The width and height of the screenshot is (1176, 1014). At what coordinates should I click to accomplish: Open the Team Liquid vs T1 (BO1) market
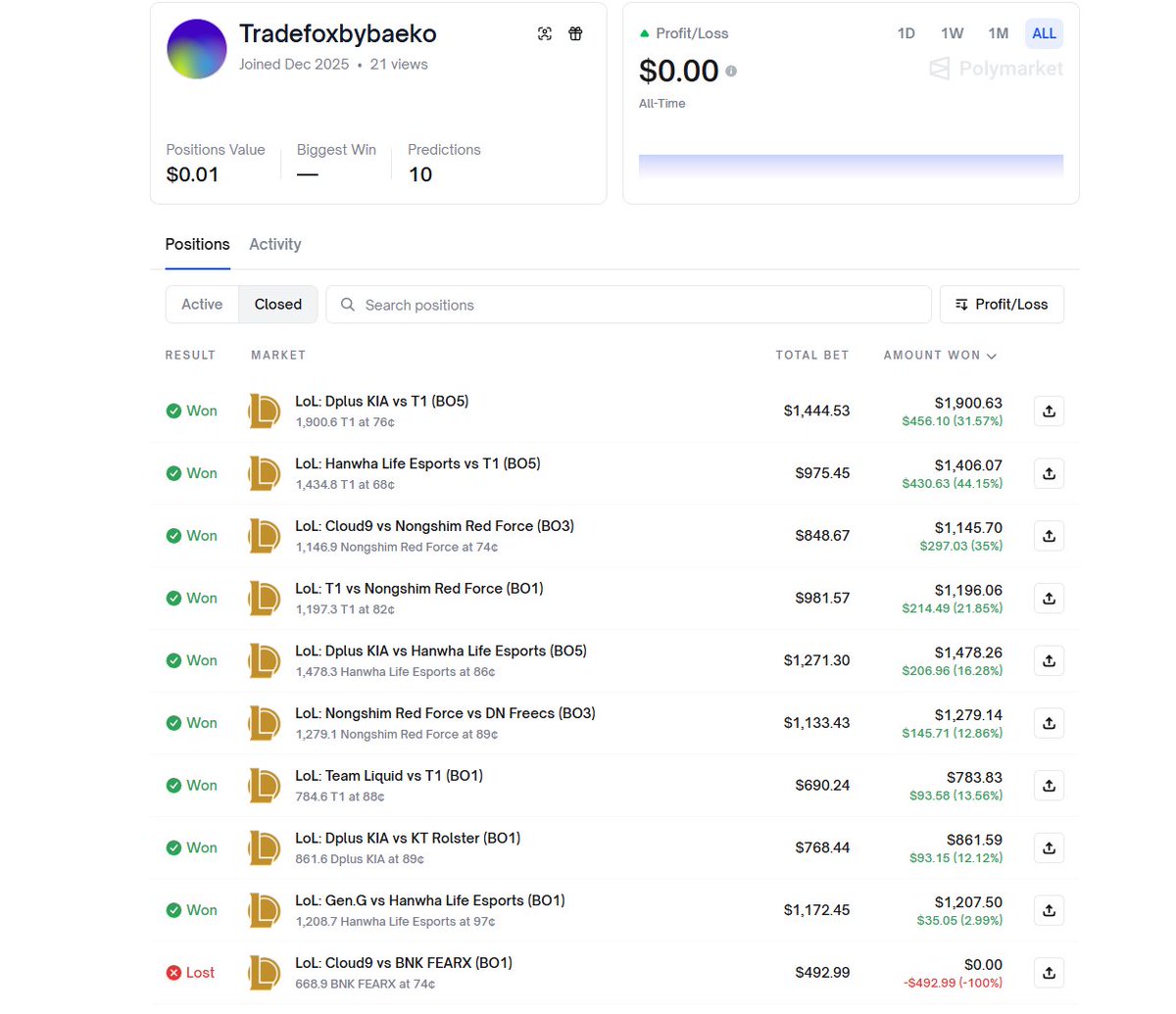click(x=389, y=775)
